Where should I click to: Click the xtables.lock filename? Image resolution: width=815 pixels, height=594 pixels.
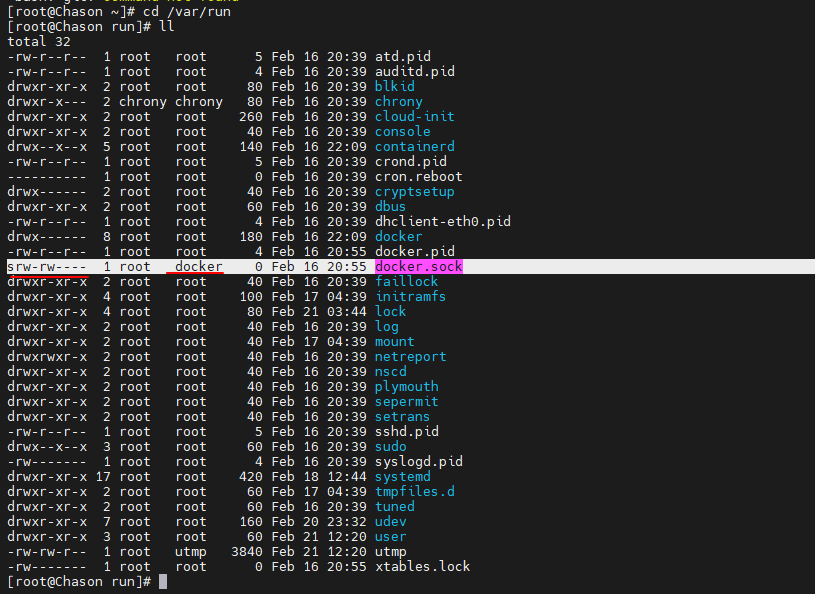pos(423,566)
